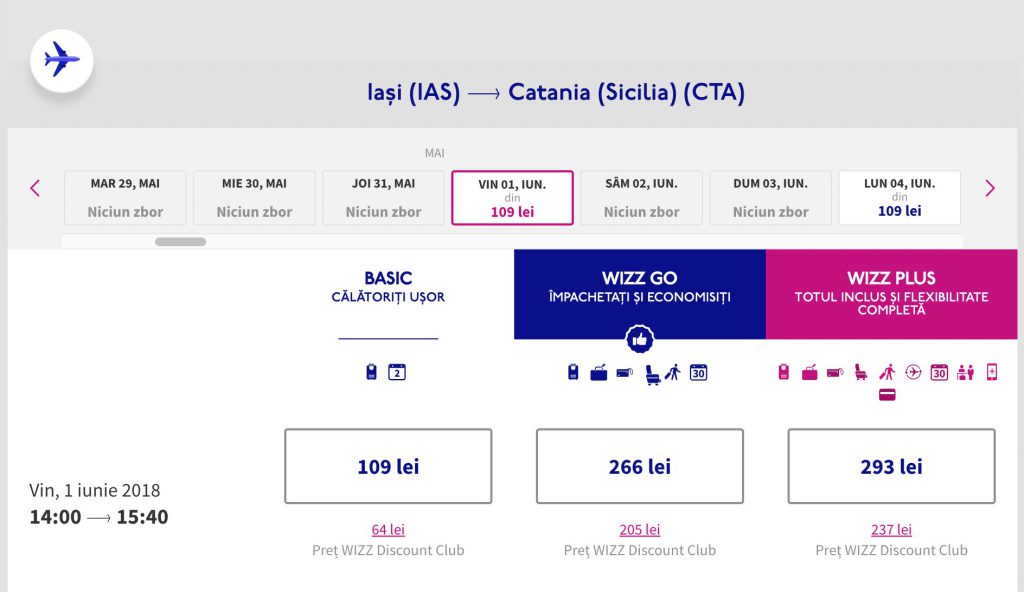The height and width of the screenshot is (592, 1024).
Task: Choose the BASIC fare at 109 lei
Action: (388, 466)
